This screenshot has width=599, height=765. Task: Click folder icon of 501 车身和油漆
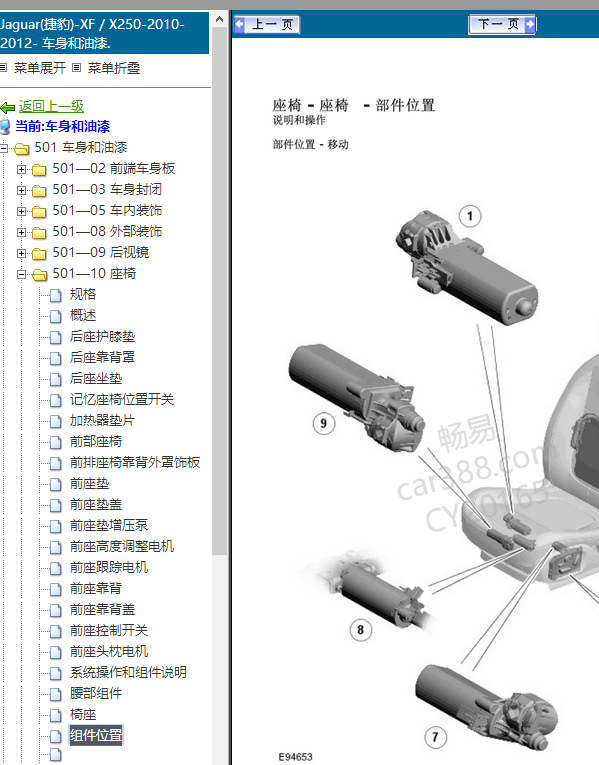pyautogui.click(x=21, y=148)
